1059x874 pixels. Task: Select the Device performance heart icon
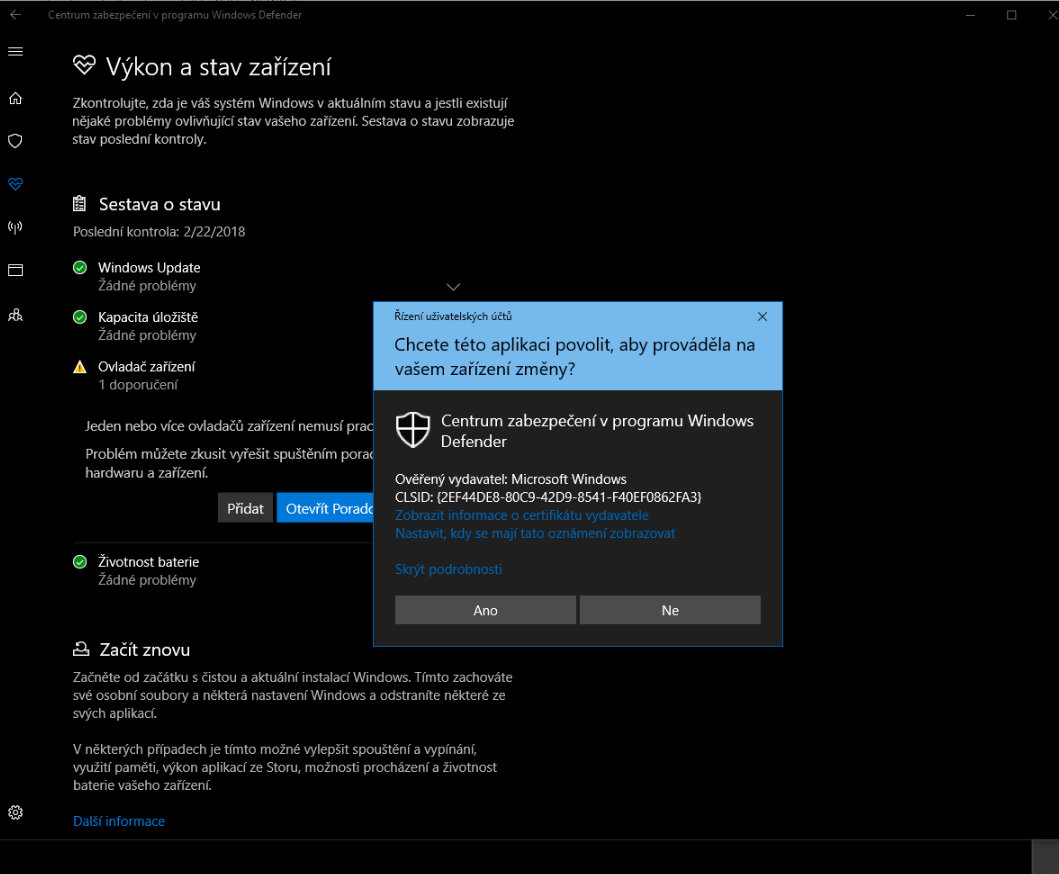click(16, 184)
